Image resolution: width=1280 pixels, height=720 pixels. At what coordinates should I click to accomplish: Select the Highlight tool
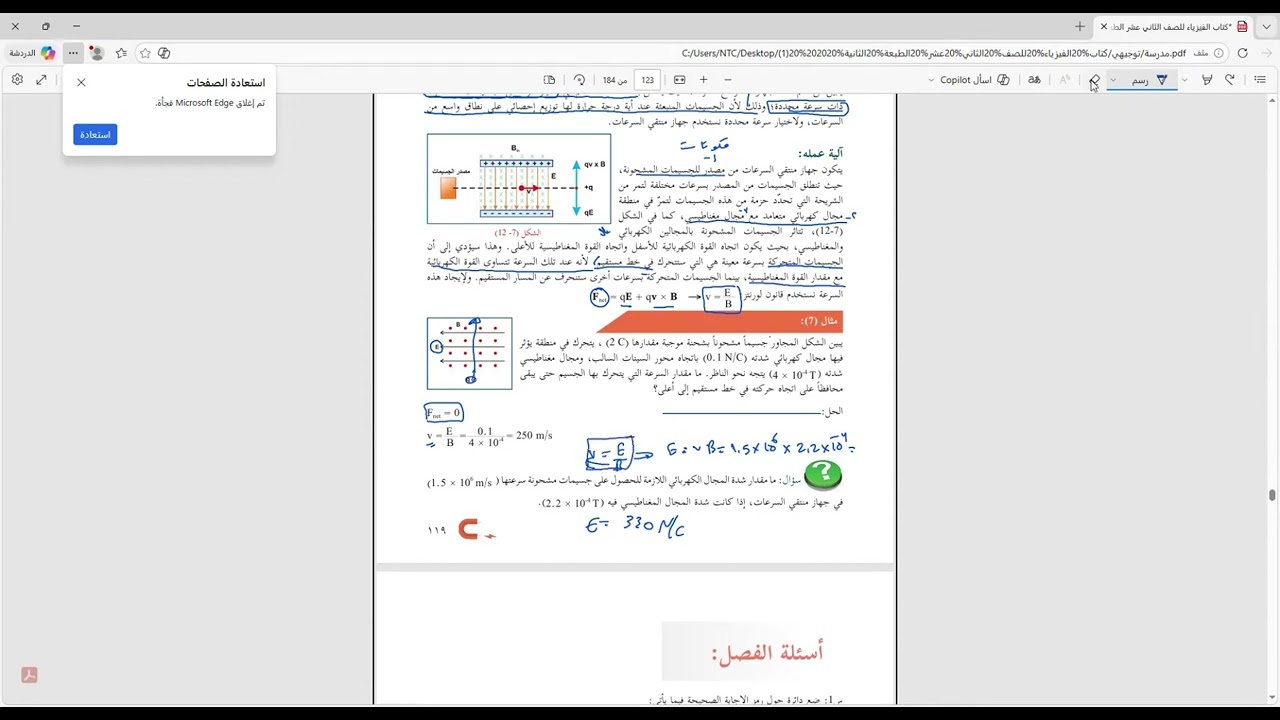[x=1207, y=80]
